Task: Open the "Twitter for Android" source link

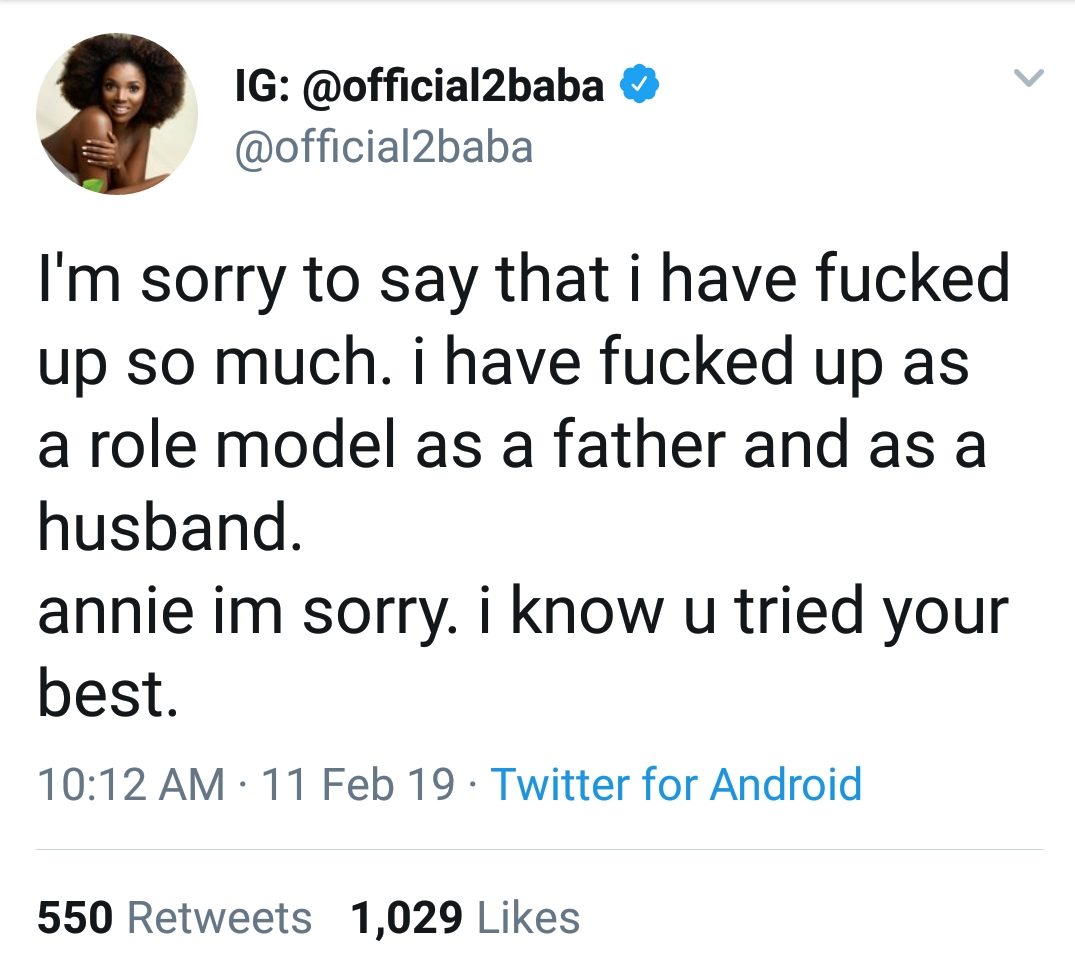Action: [676, 784]
